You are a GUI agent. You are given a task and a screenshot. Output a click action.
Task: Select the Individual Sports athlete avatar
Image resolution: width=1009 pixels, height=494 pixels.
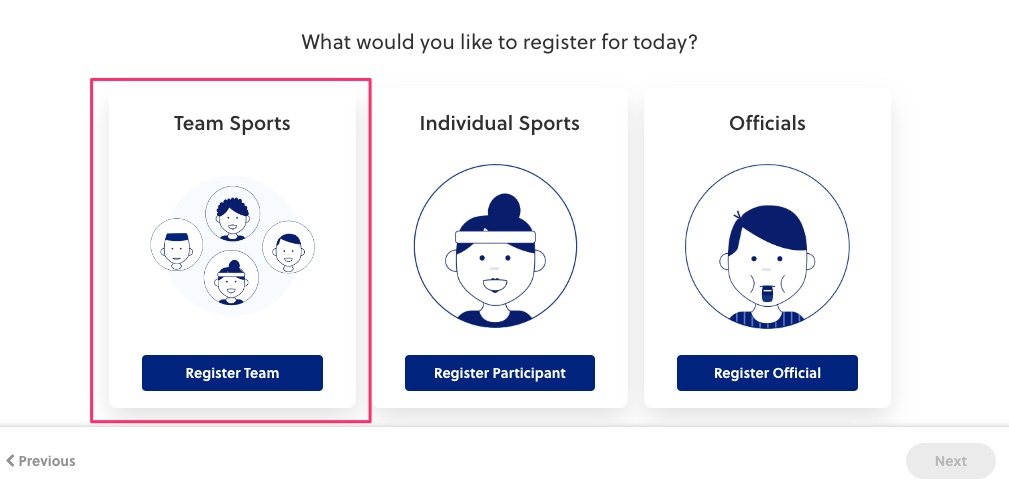coord(495,247)
